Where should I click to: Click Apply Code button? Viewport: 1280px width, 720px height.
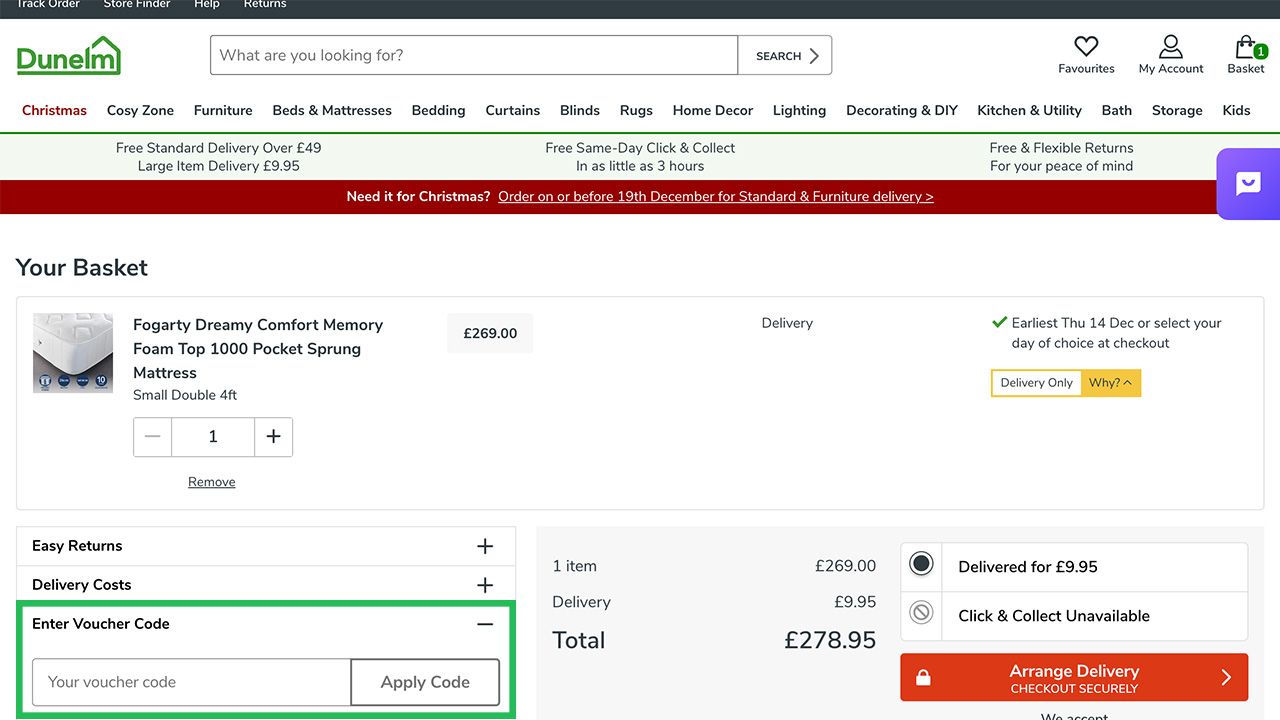[x=425, y=682]
